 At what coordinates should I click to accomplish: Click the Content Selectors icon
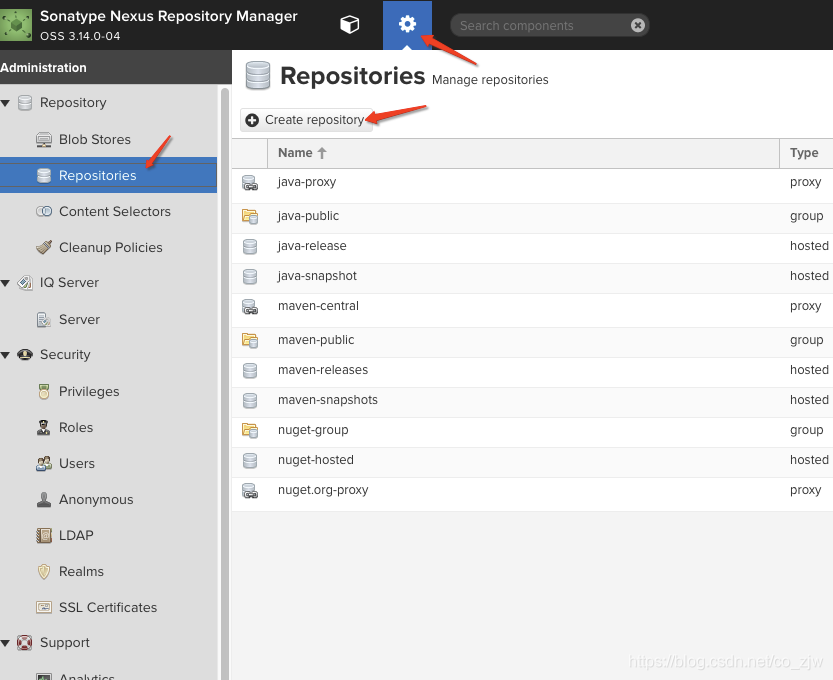pos(44,211)
